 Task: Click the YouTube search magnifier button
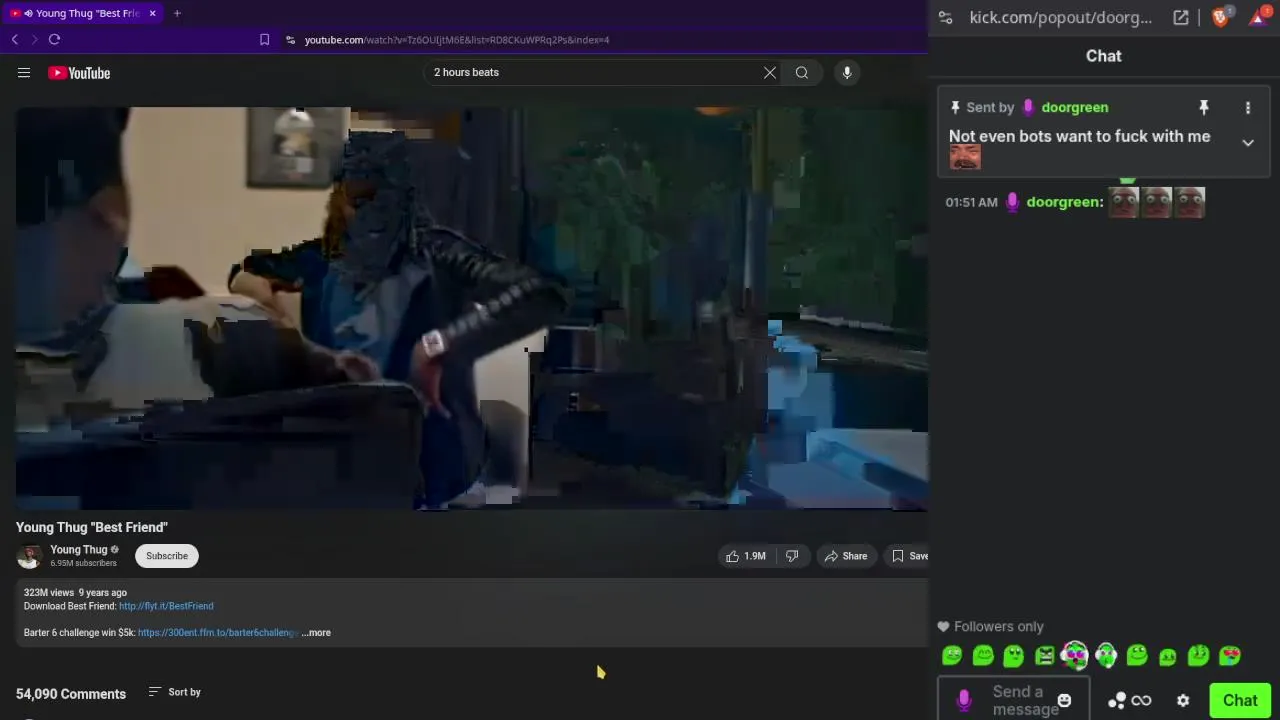(x=802, y=72)
